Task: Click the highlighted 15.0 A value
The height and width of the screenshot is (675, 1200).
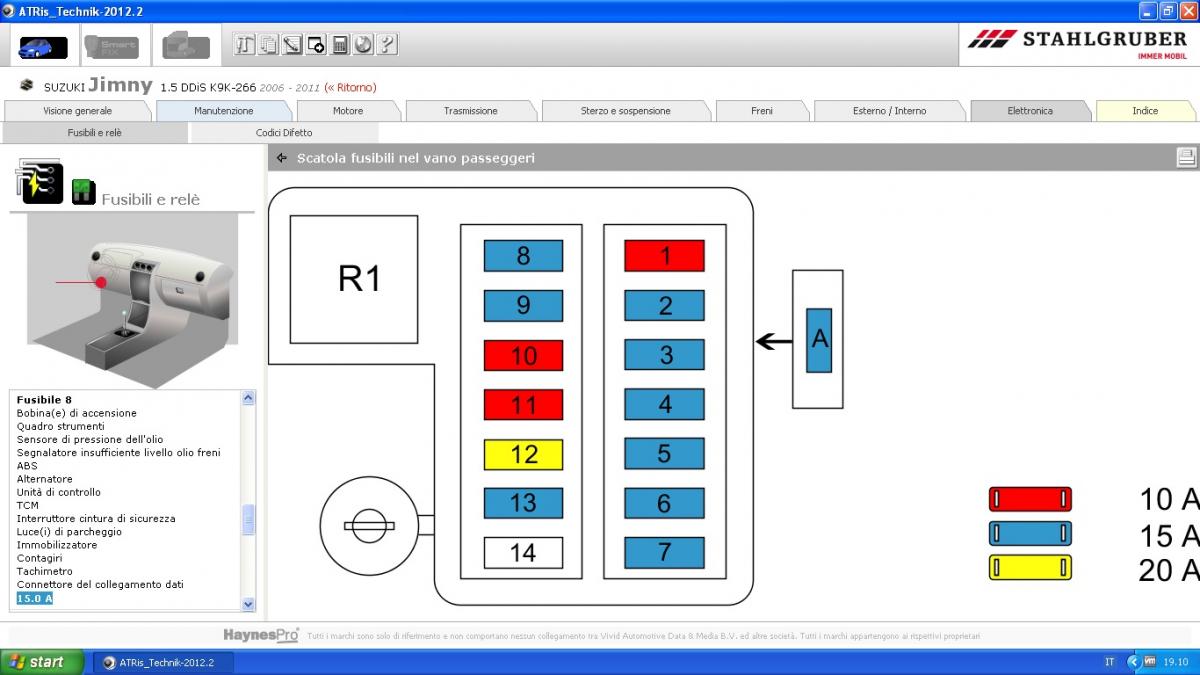Action: 35,598
